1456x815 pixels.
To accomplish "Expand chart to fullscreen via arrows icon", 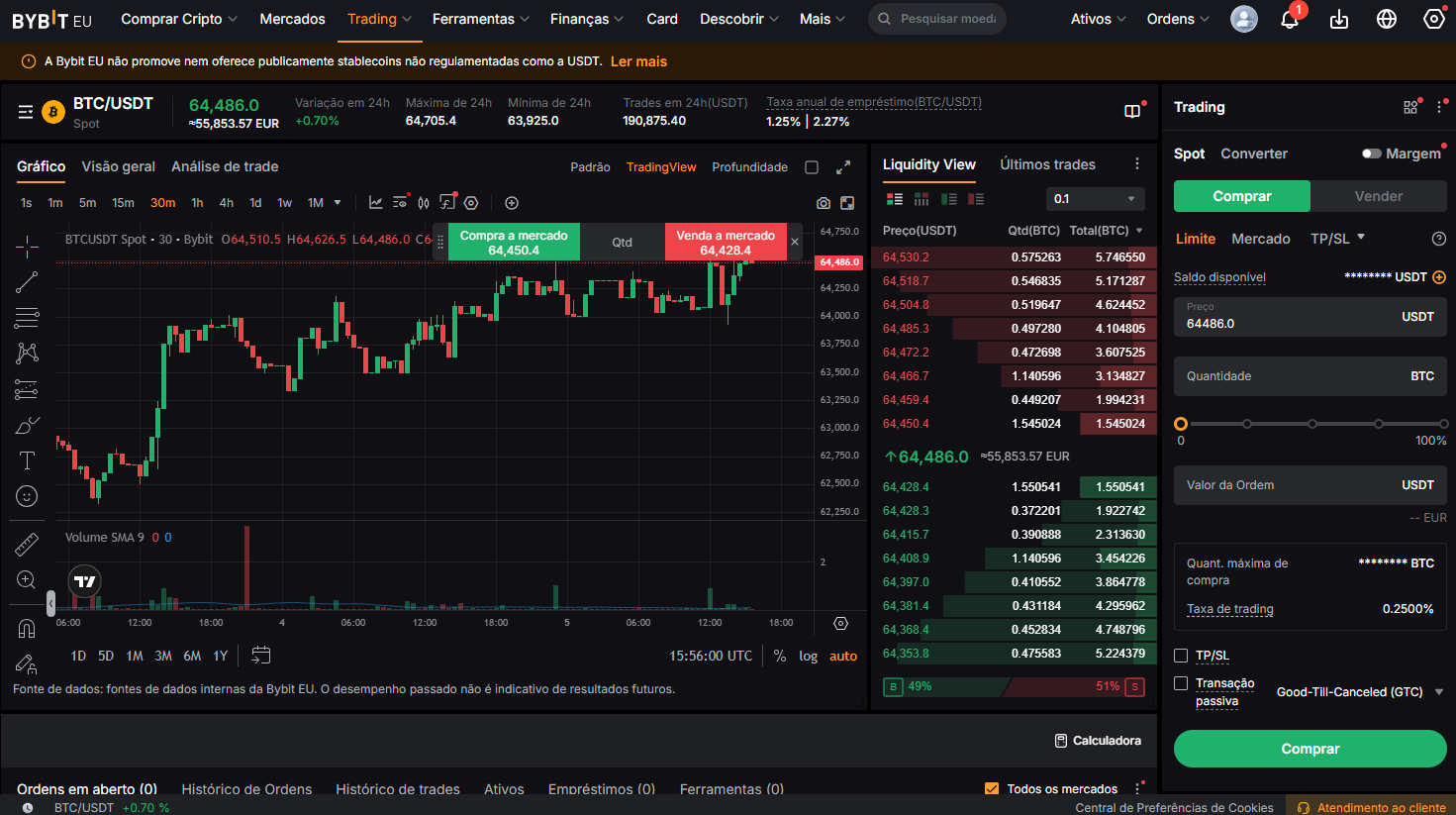I will pos(843,167).
